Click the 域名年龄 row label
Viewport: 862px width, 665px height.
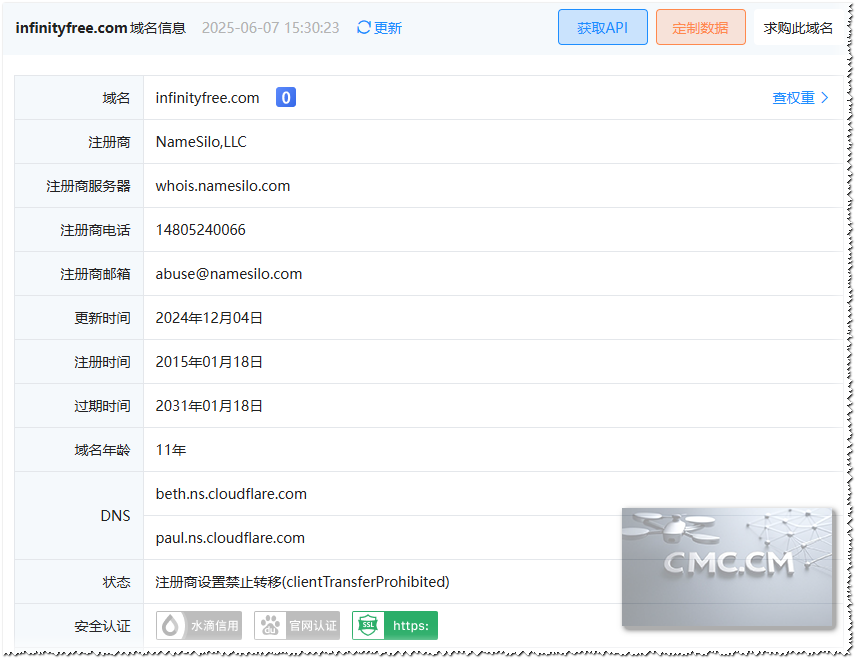pos(102,450)
